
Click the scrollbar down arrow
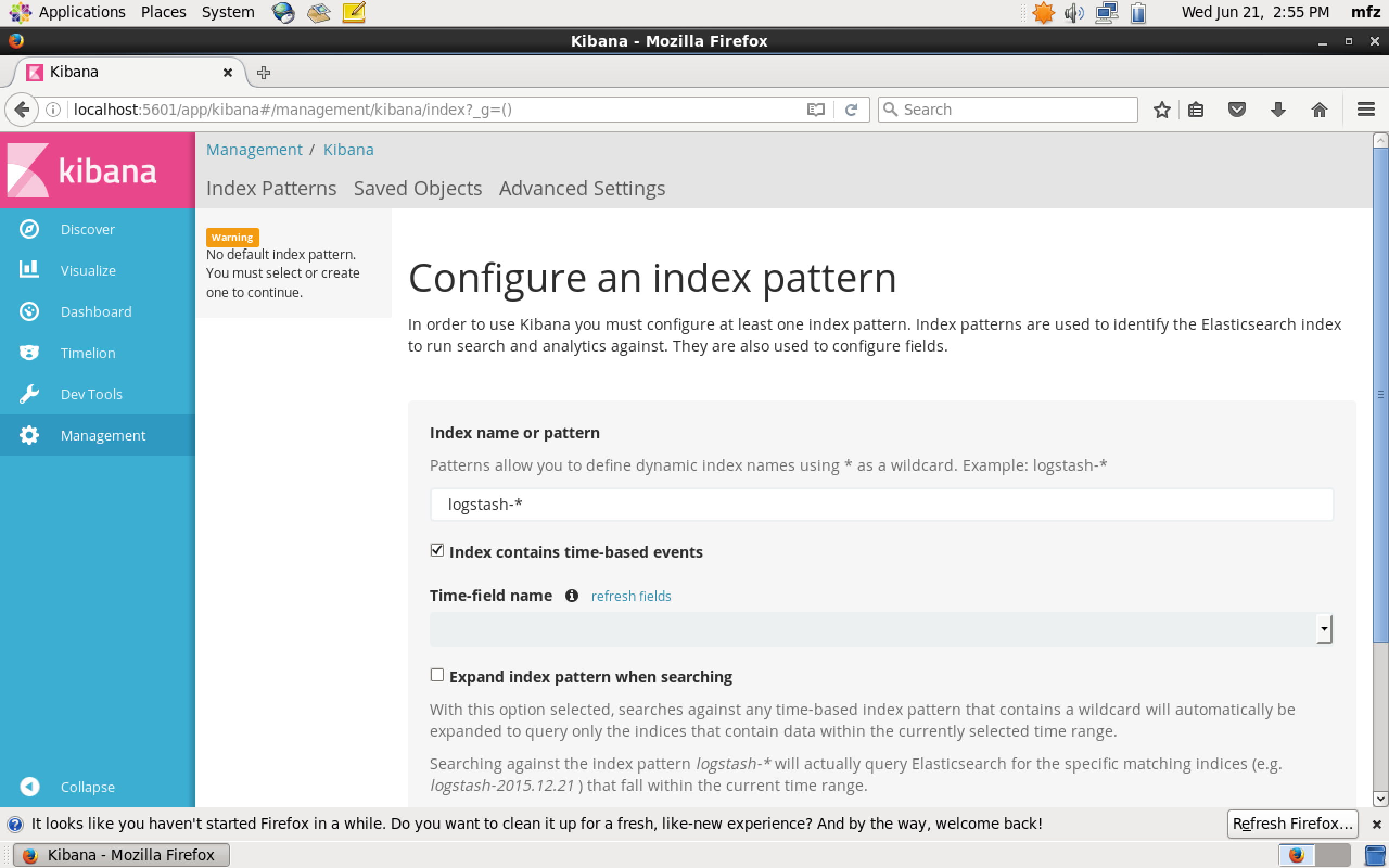click(1380, 799)
